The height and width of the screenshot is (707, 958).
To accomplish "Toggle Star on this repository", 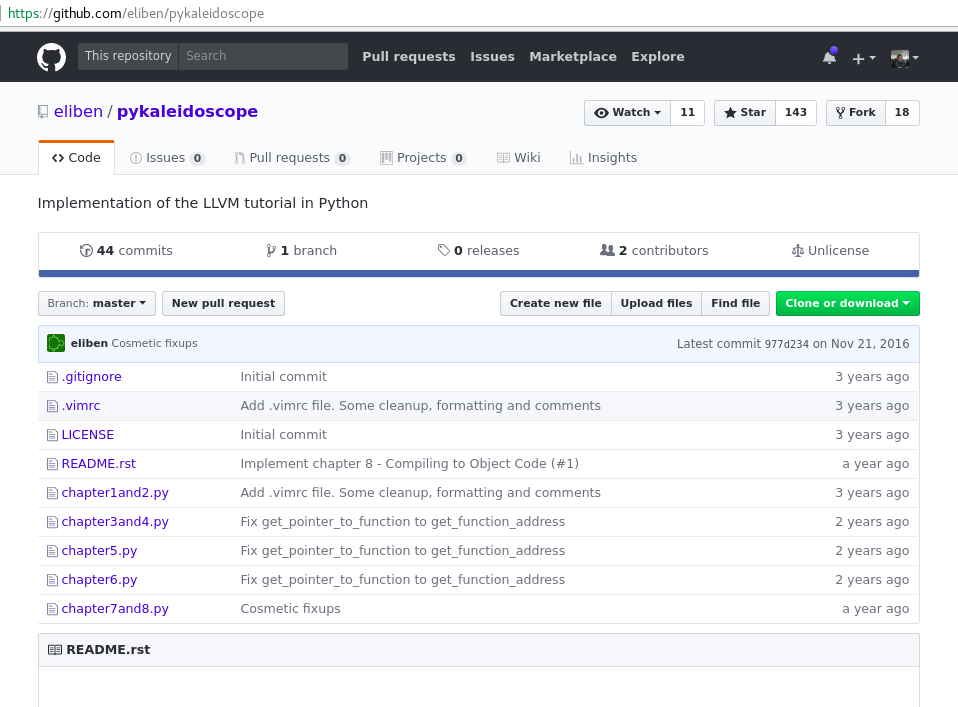I will 745,112.
